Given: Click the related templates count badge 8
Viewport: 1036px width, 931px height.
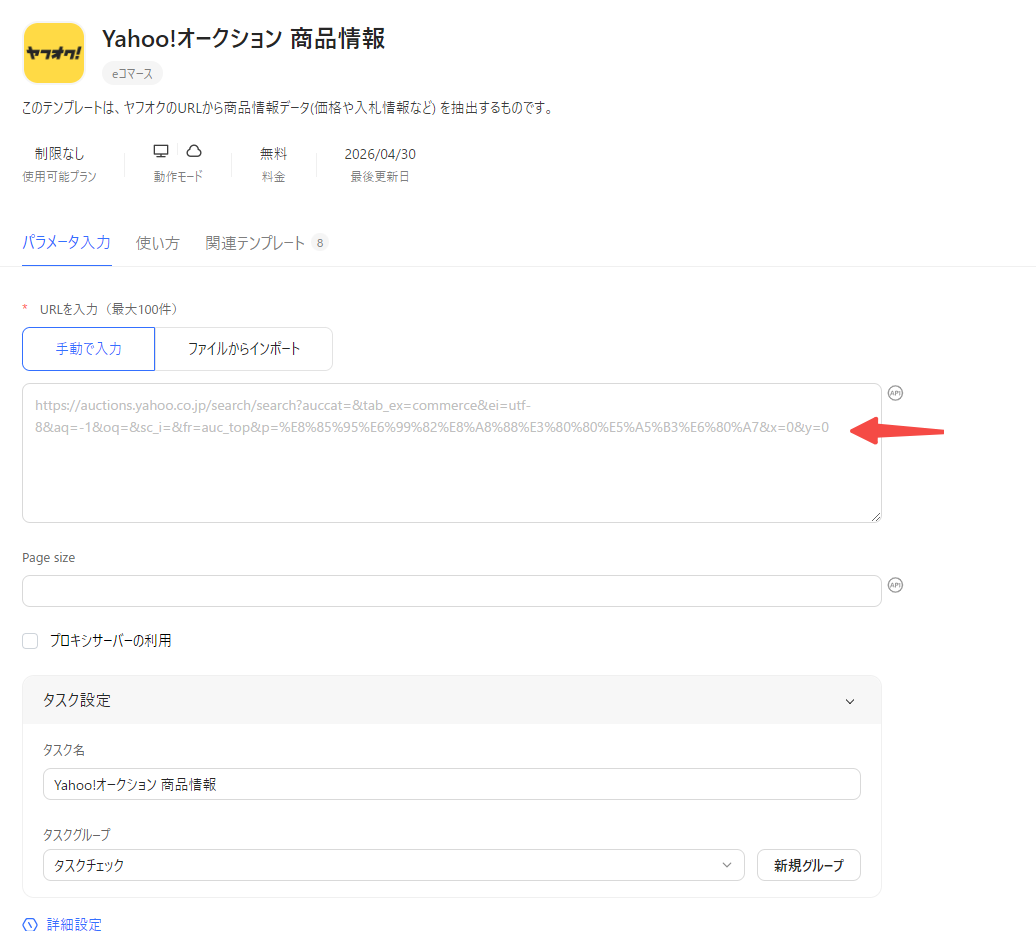Looking at the screenshot, I should 320,243.
